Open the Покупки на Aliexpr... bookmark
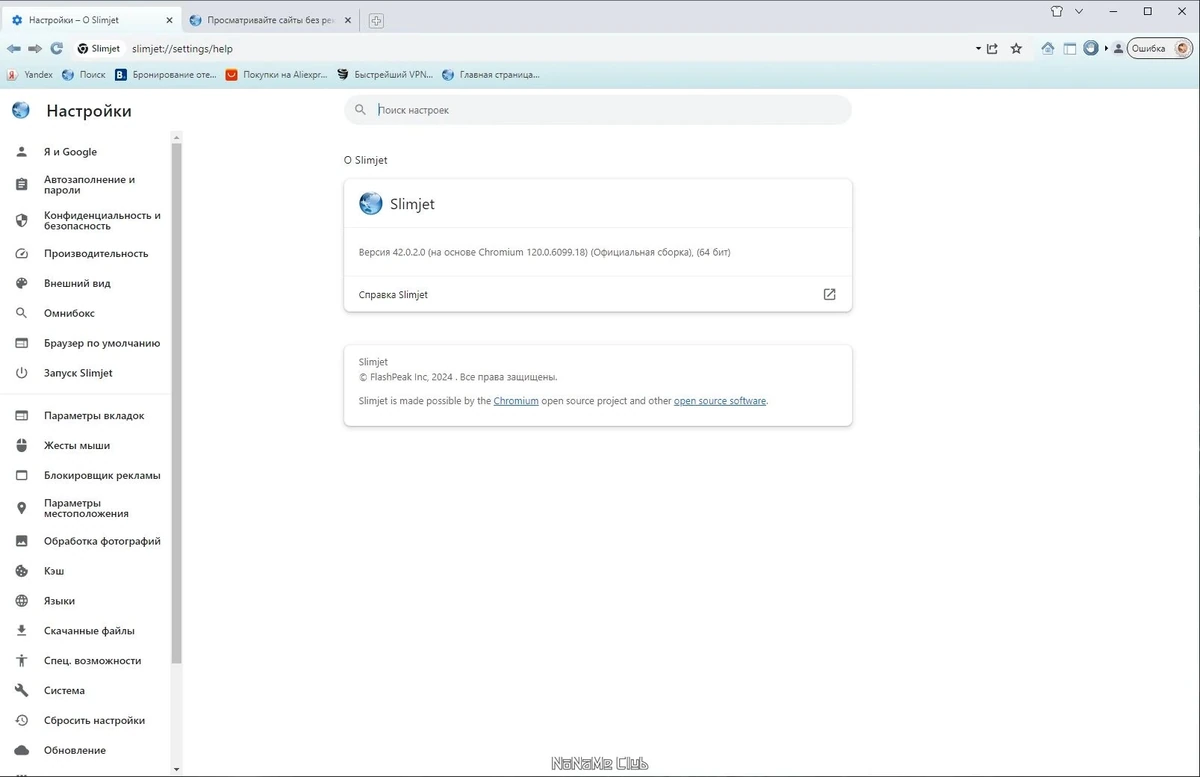The width and height of the screenshot is (1200, 777). coord(278,74)
